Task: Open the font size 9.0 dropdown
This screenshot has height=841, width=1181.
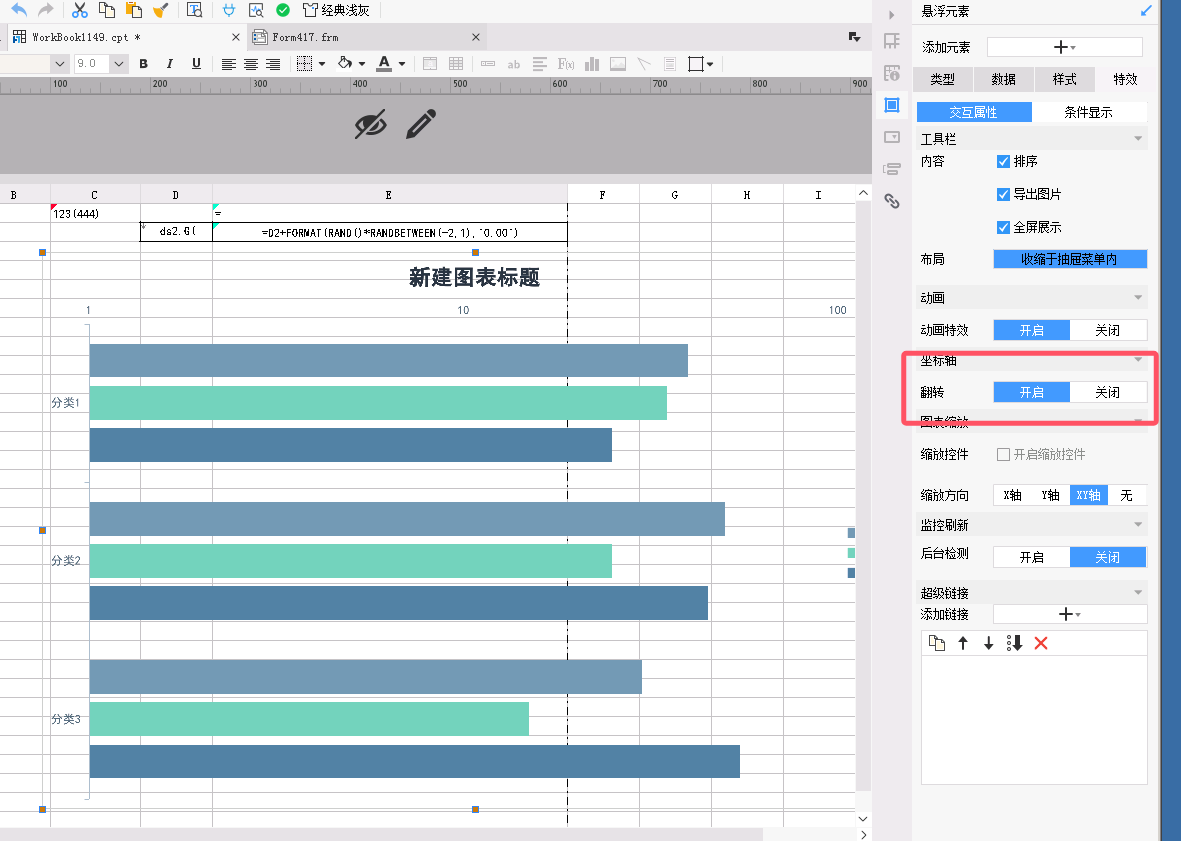Action: tap(119, 64)
